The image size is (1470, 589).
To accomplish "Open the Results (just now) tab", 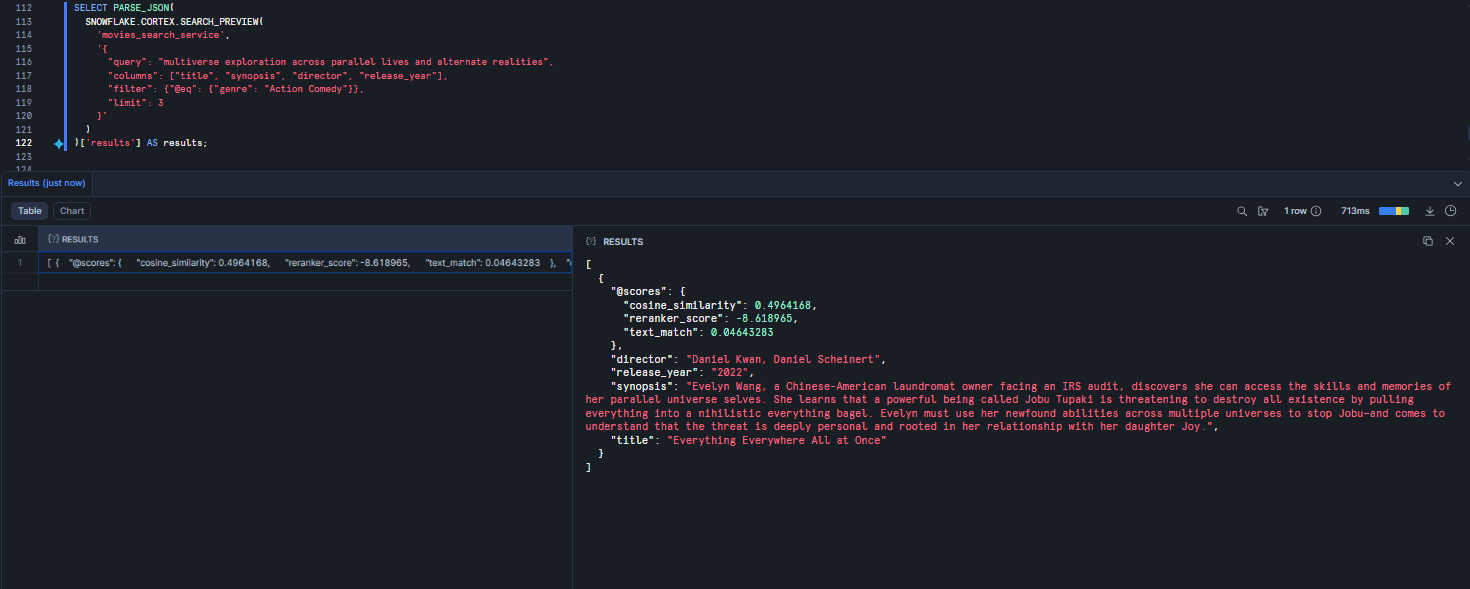I will point(47,183).
